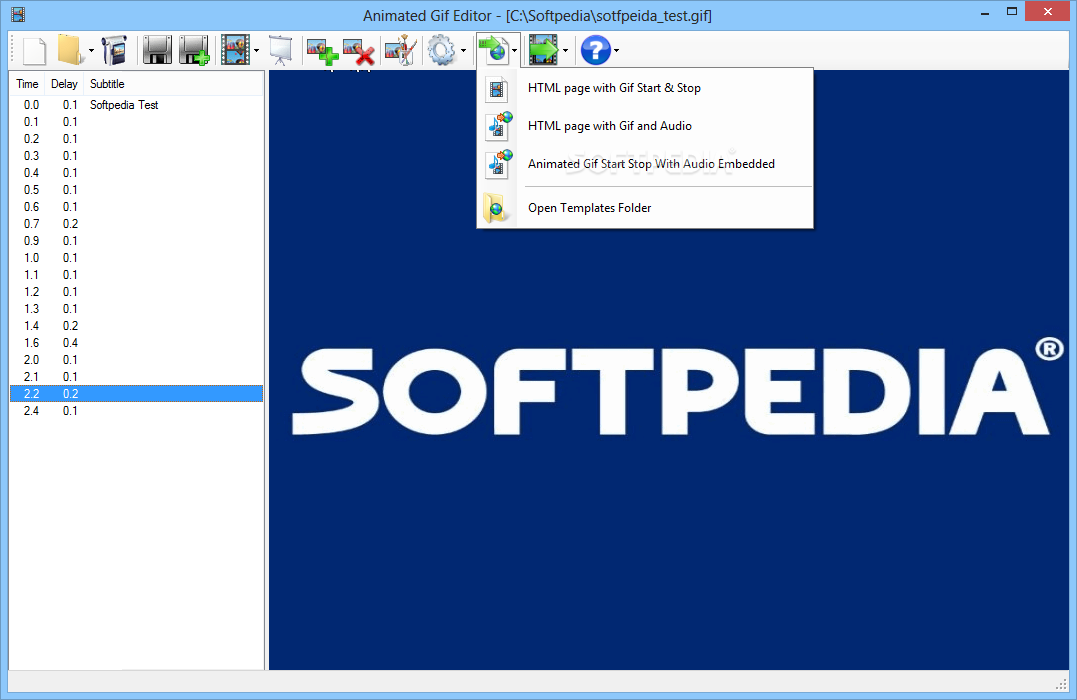Select frame row at time 1.4
This screenshot has height=700, width=1077.
pos(137,326)
